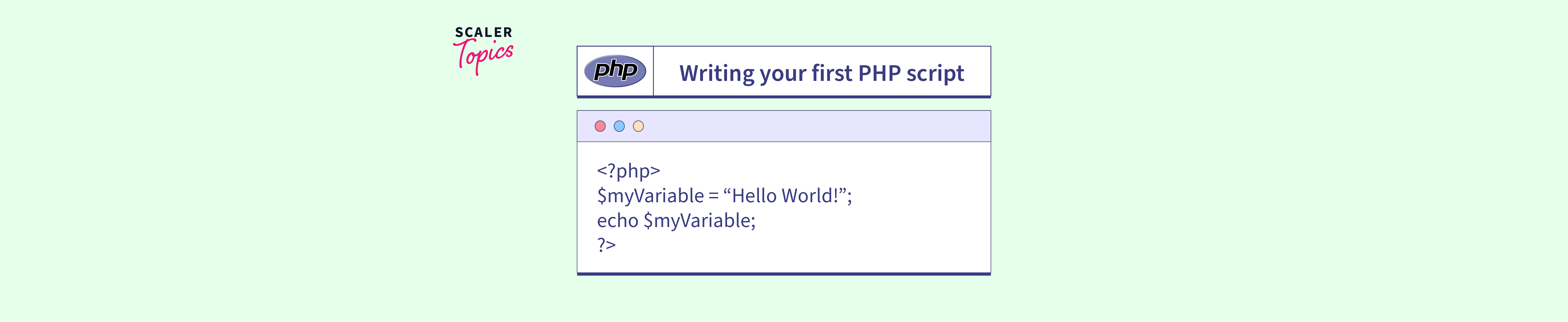Click $myVariable in the assignment line
The image size is (1568, 322).
tap(650, 196)
